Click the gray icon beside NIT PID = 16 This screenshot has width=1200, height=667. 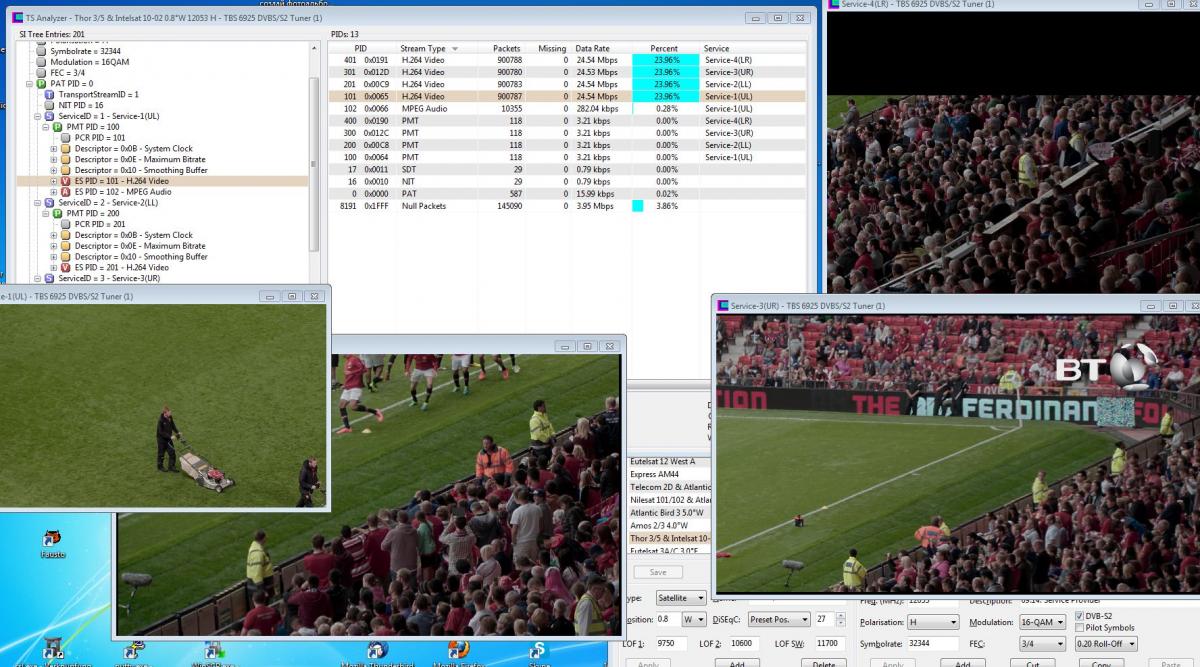click(x=50, y=105)
